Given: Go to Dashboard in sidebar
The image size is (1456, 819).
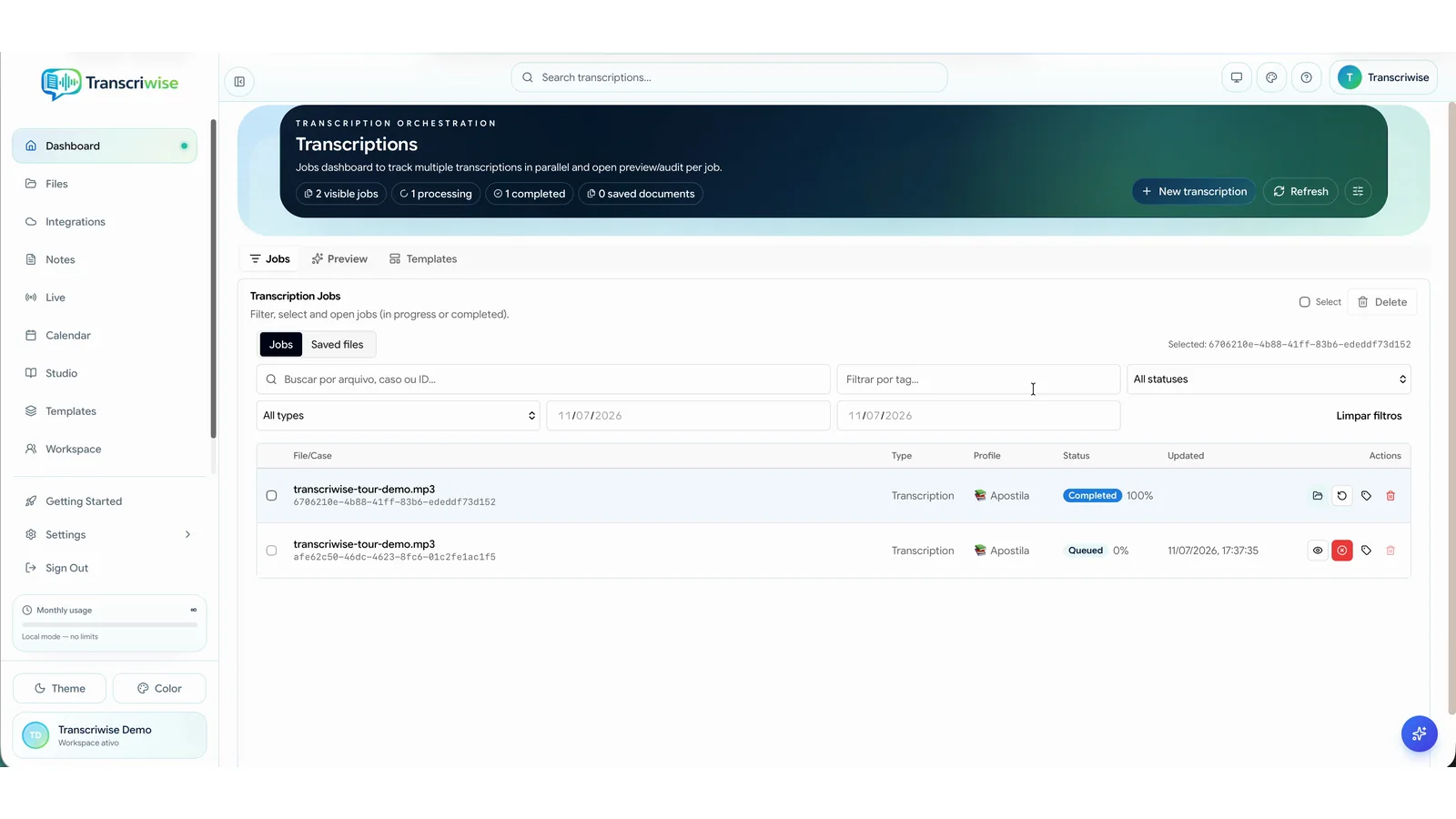Looking at the screenshot, I should [x=105, y=146].
